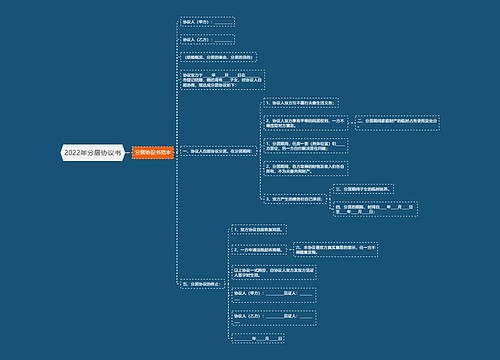The height and width of the screenshot is (360, 500).
Task: Select node 二、分居期间家庭财产
Action: [x=398, y=123]
